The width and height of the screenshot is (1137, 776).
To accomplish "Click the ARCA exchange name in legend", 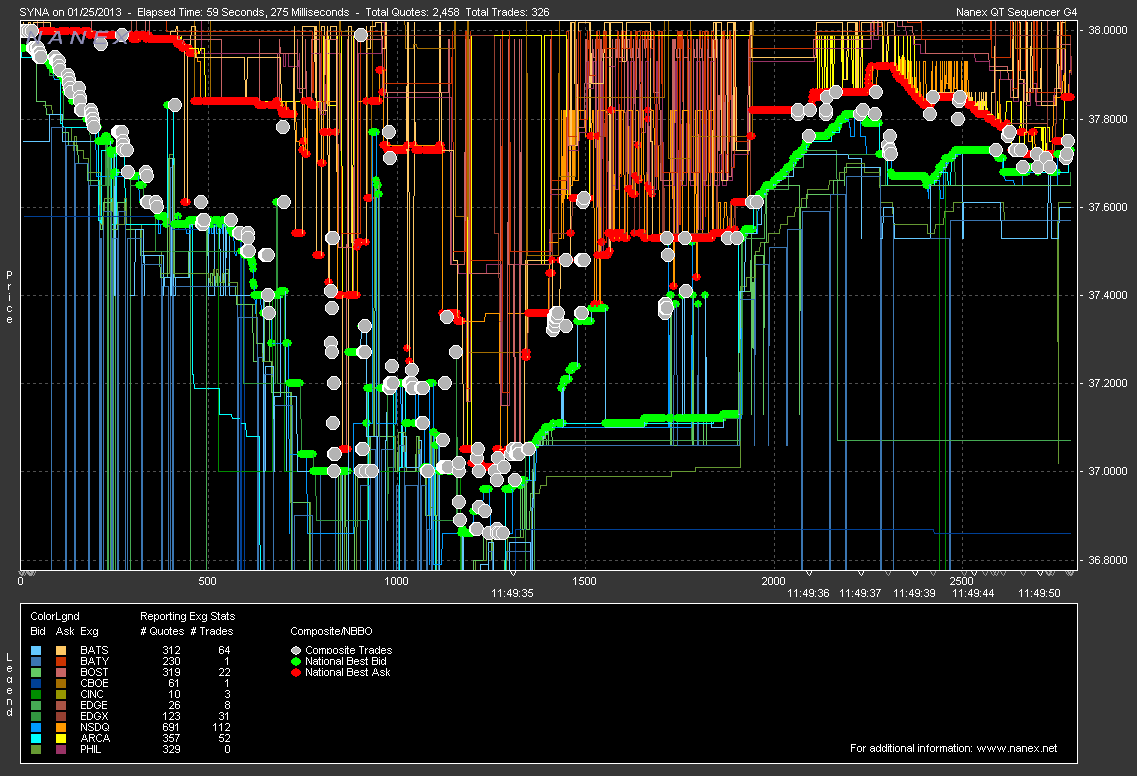I will [95, 738].
